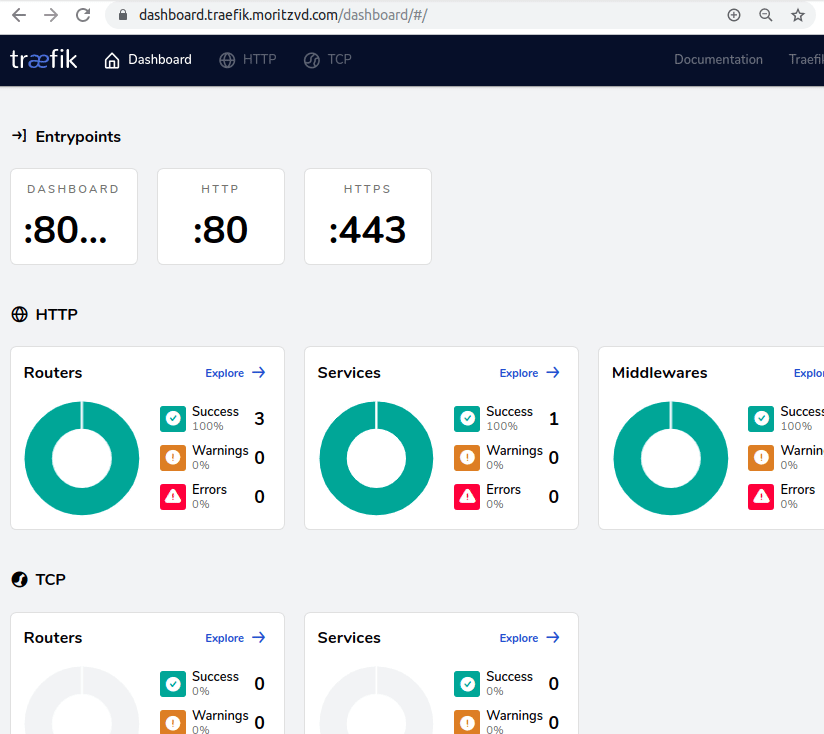Click the TCP icon beside the TCP heading
Screen dimensions: 824x734
(x=18, y=579)
